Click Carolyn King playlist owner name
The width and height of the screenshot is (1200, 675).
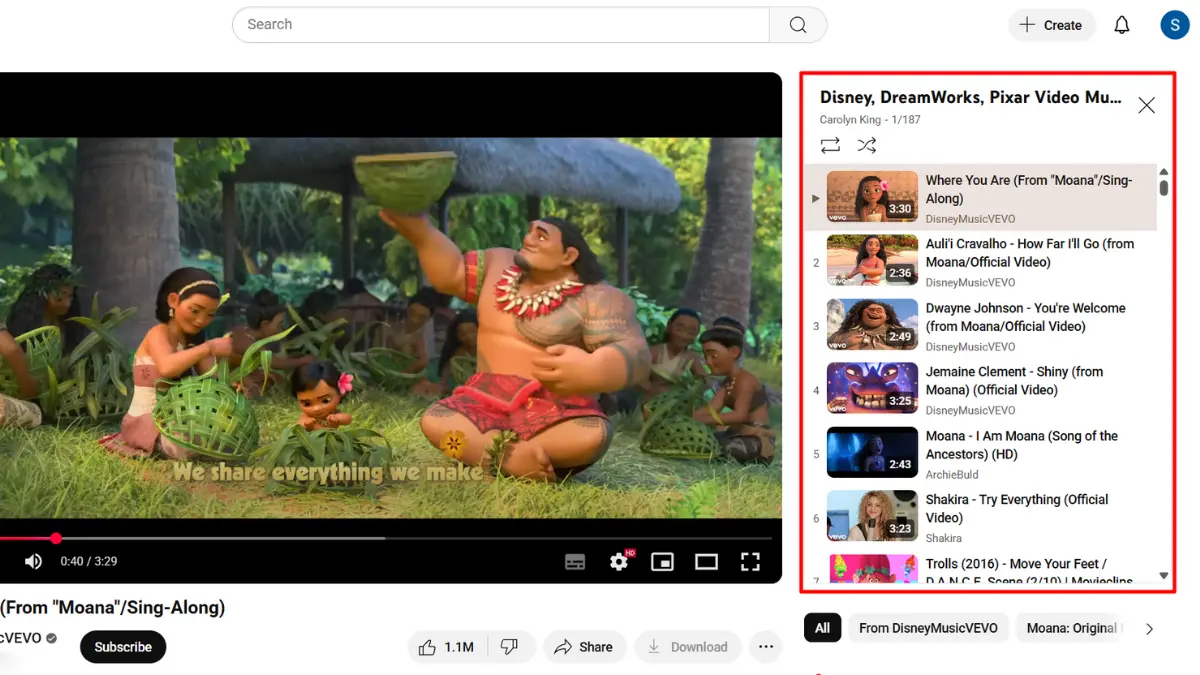pos(851,120)
